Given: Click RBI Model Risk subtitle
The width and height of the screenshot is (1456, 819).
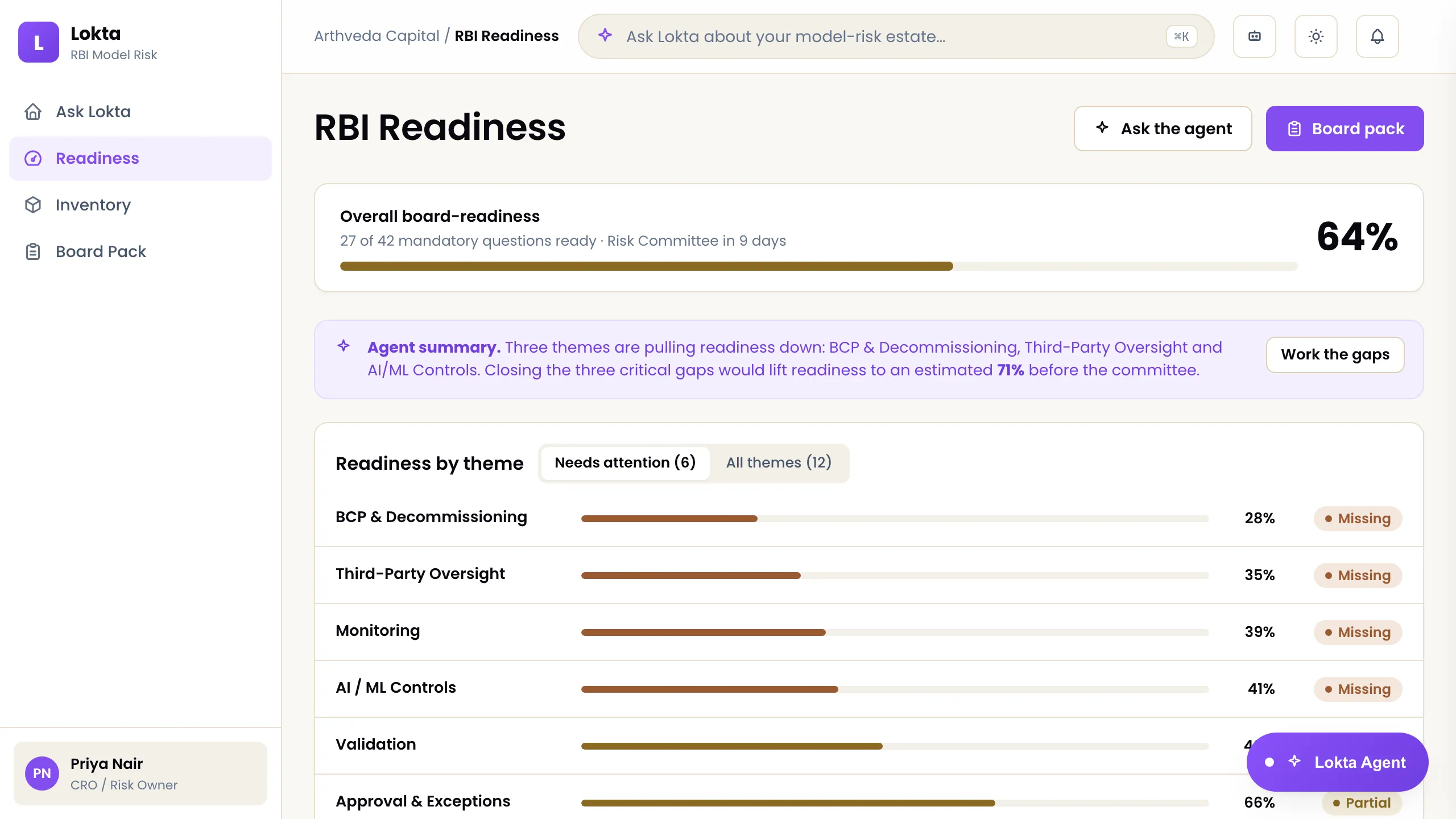Looking at the screenshot, I should coord(114,55).
